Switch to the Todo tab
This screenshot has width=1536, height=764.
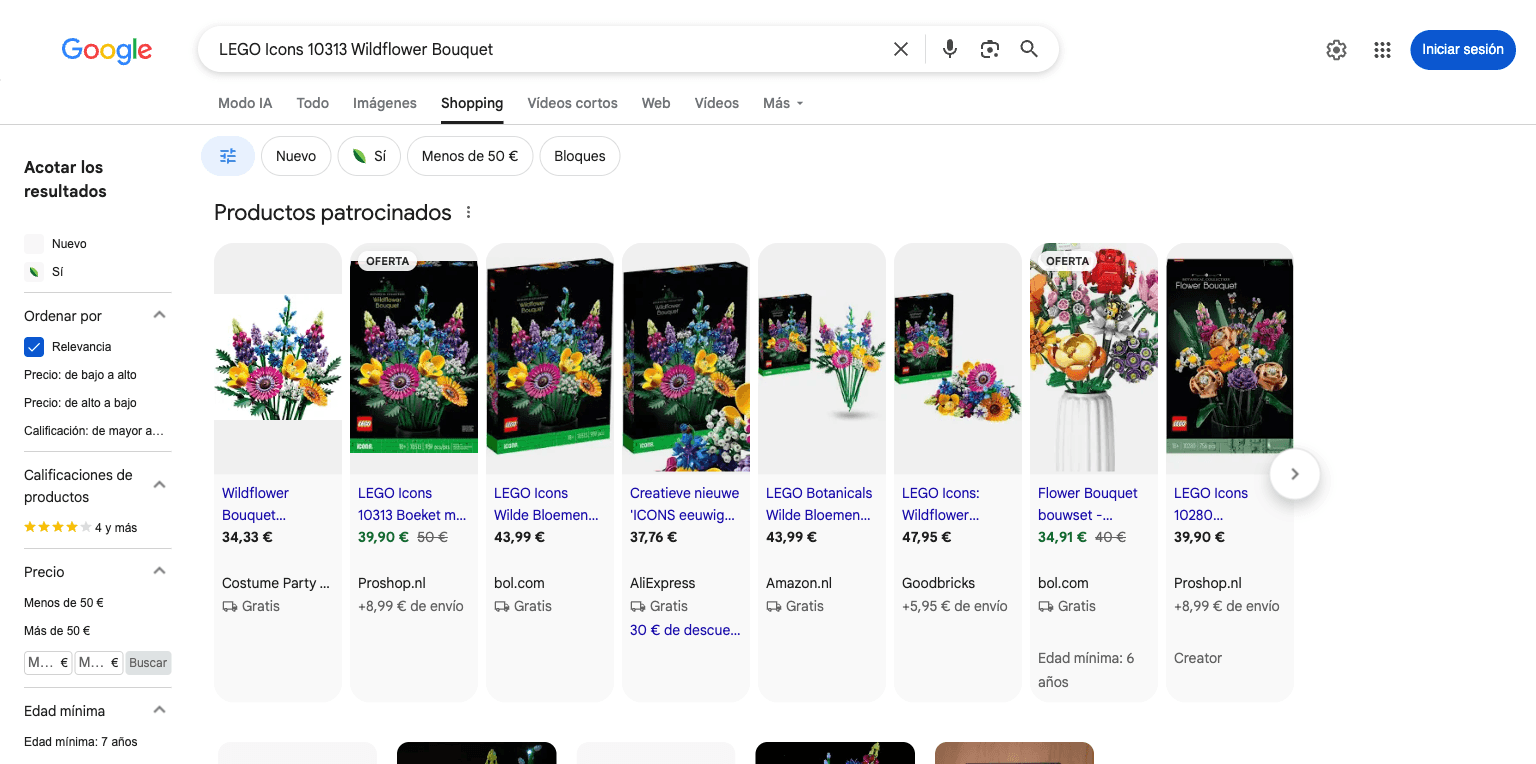[x=313, y=103]
